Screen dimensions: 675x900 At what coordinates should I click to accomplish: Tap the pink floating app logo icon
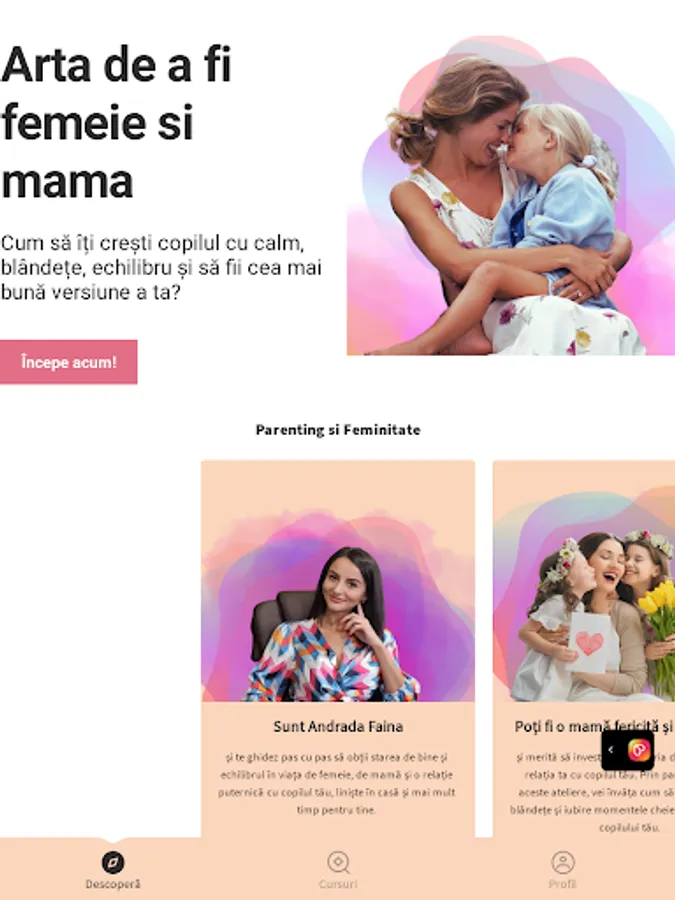(x=639, y=750)
